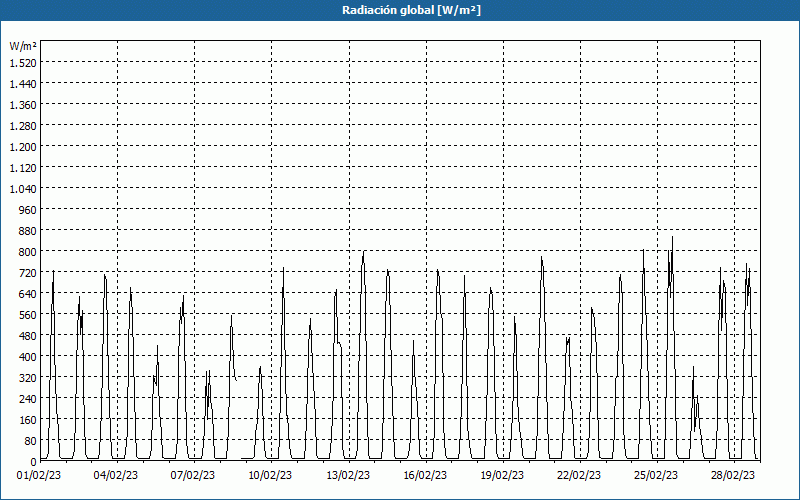The width and height of the screenshot is (800, 500).
Task: Click the 320 y-axis label
Action: coord(28,378)
